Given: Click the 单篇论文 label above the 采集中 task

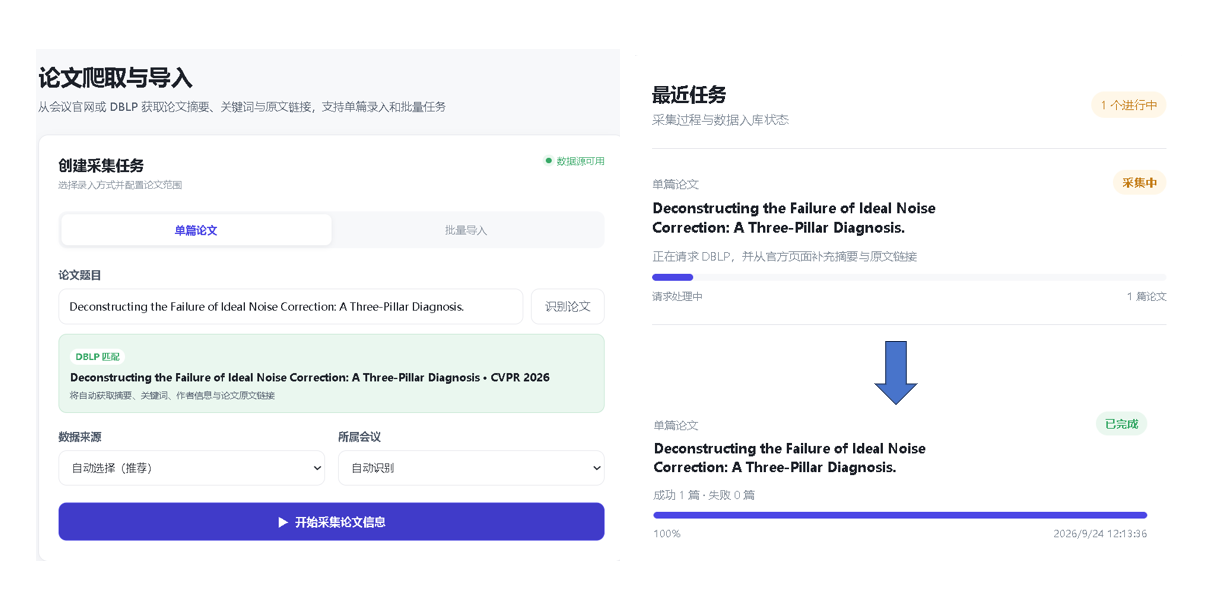Looking at the screenshot, I should click(675, 184).
